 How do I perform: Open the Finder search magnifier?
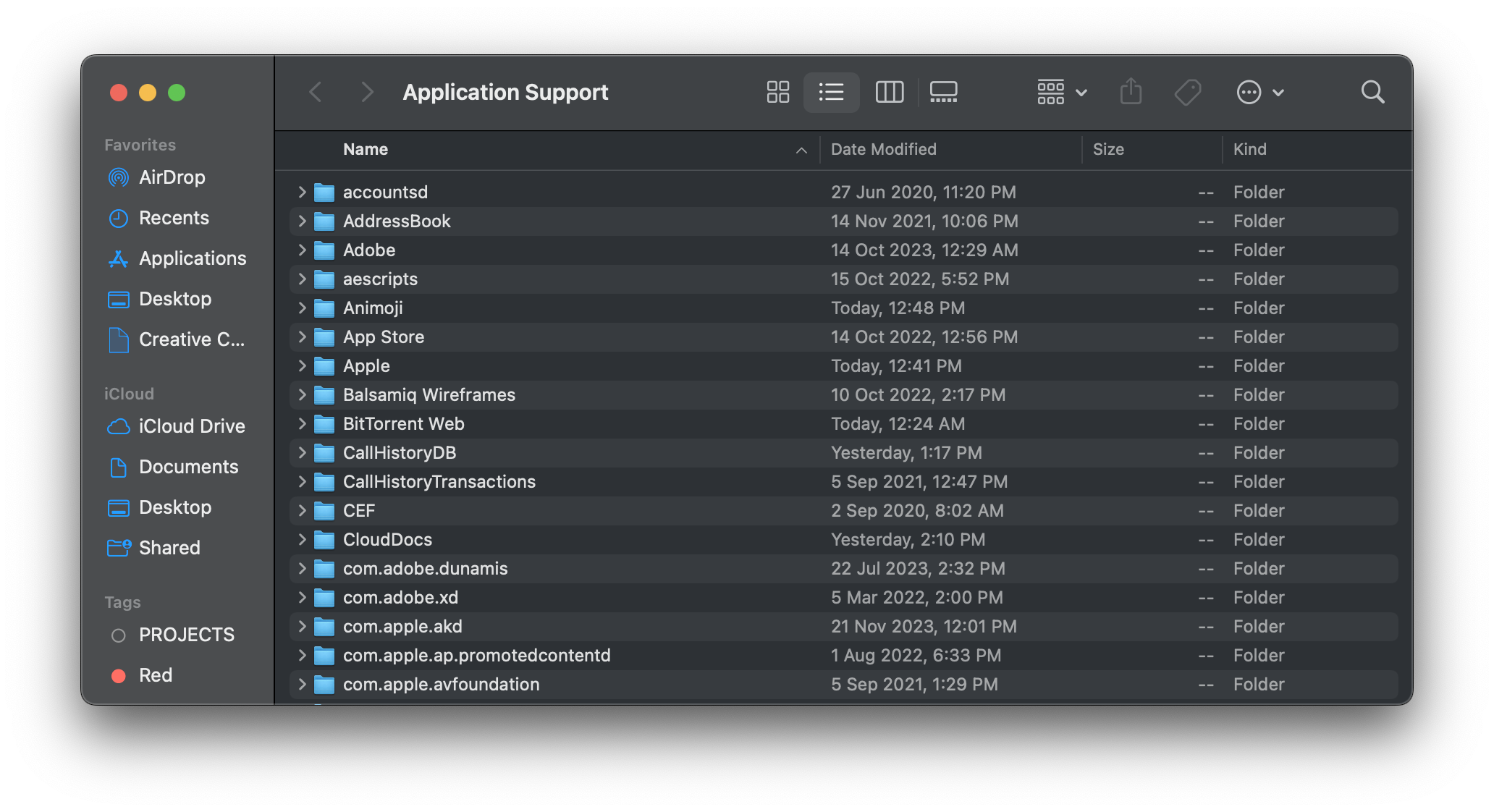[x=1372, y=92]
